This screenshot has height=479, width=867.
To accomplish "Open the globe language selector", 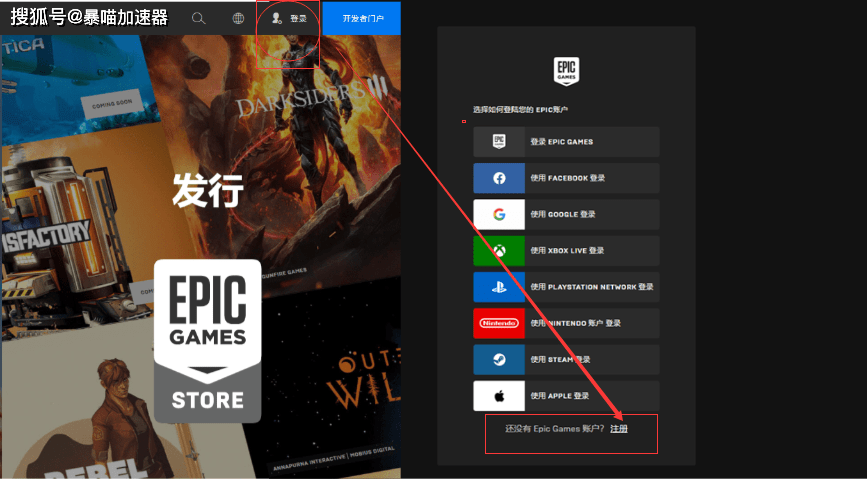I will (x=238, y=18).
